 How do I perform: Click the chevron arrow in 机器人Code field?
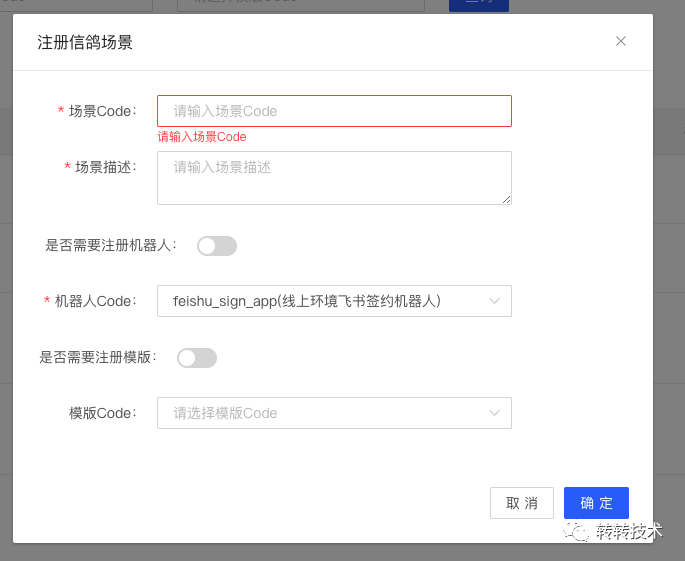[x=494, y=301]
